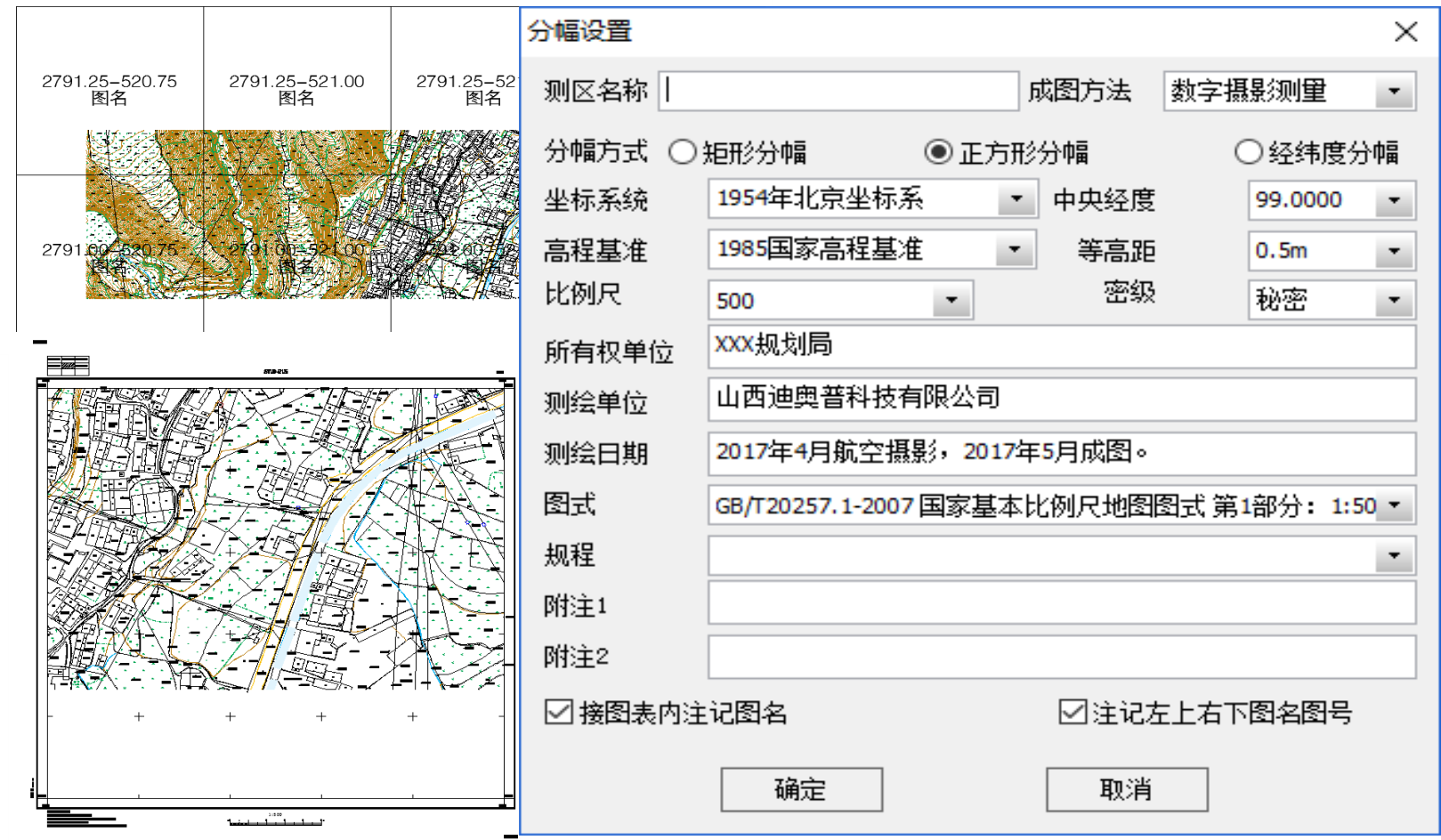Expand 中央经度 dropdown

[1394, 200]
